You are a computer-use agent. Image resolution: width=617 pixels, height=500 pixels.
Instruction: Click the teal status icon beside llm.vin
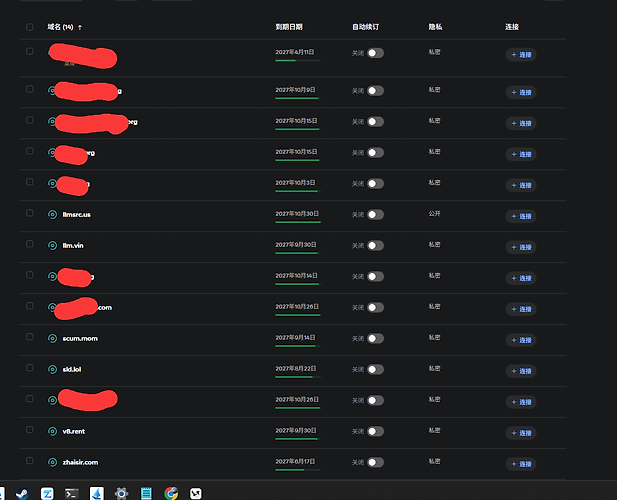52,245
